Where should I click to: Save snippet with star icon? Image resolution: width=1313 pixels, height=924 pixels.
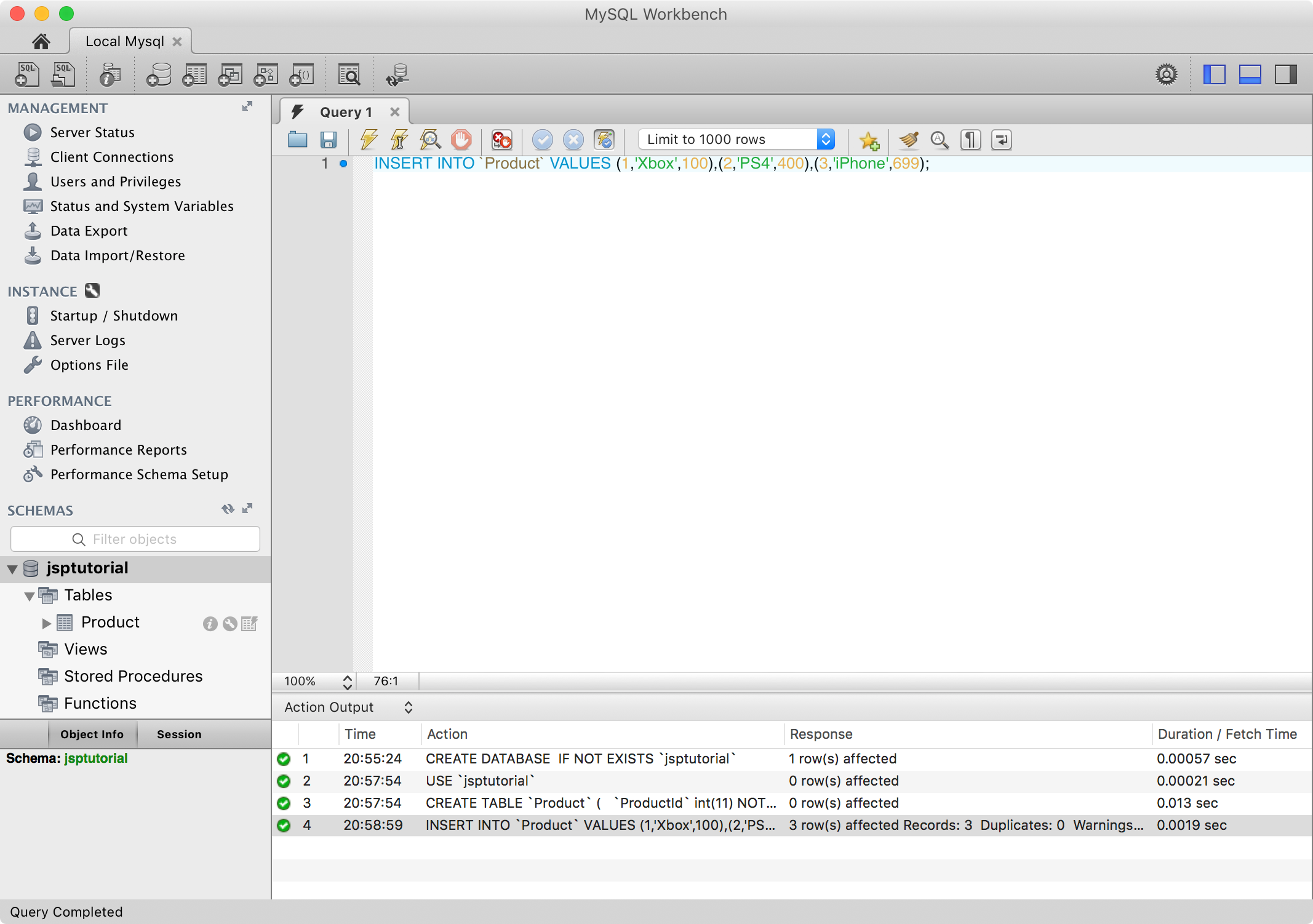click(869, 141)
